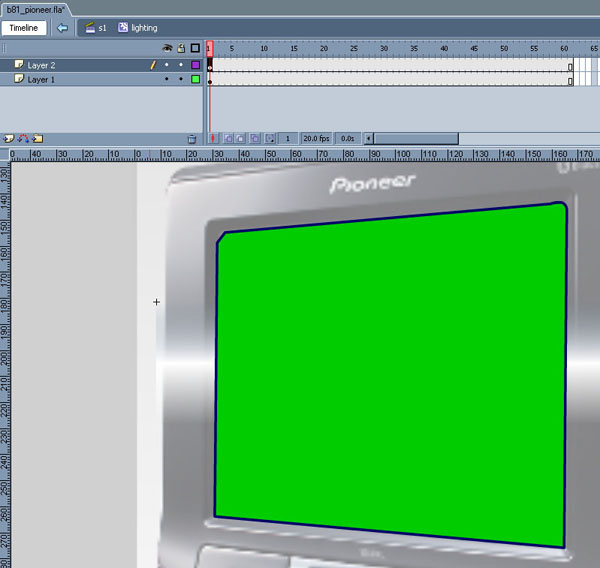Select Layer 2 keyframe at frame 1
The width and height of the screenshot is (600, 568).
(x=210, y=65)
